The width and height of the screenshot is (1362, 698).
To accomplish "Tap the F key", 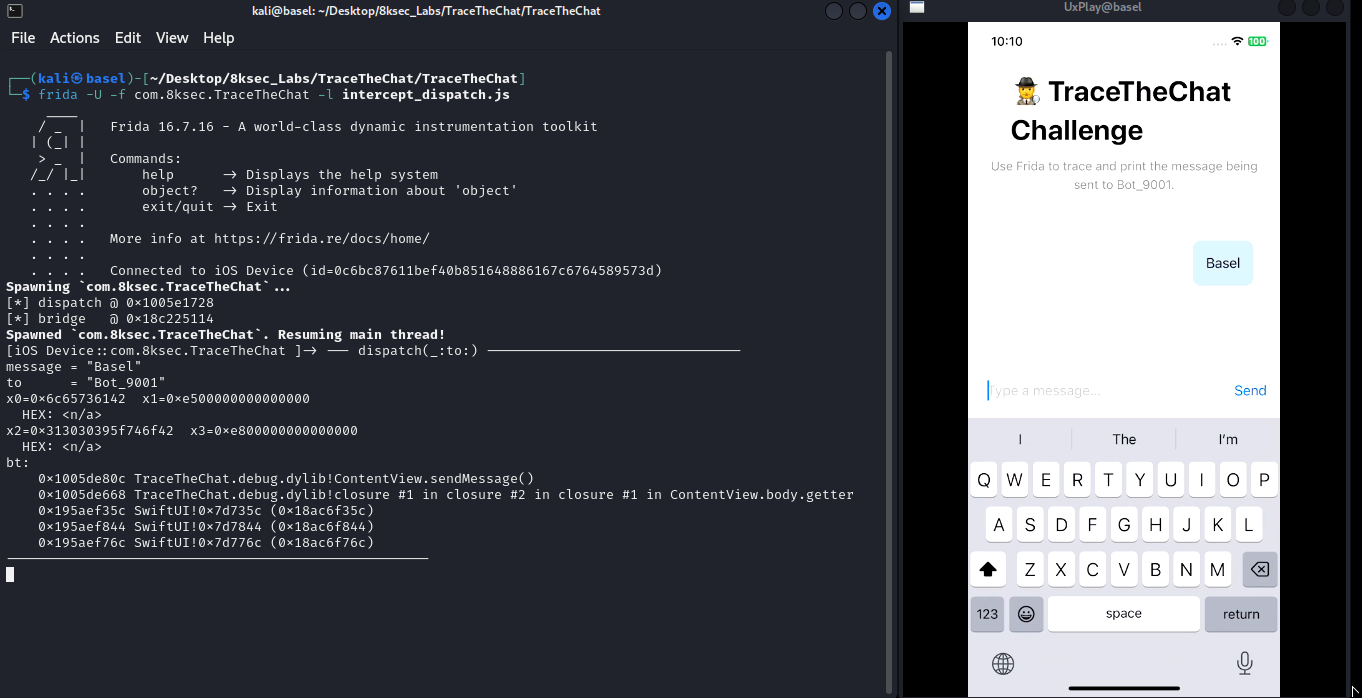I will [x=1092, y=525].
